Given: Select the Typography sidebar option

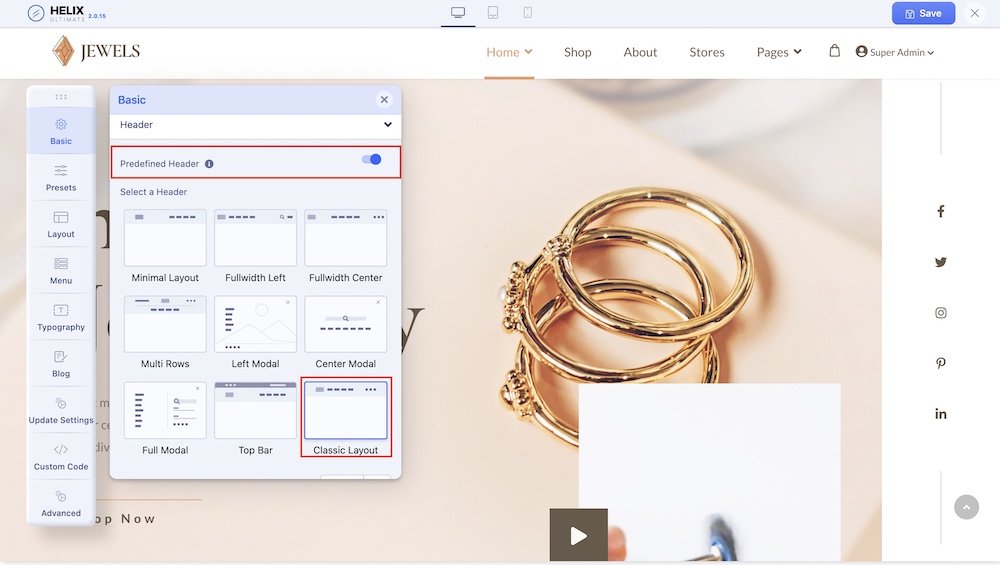Looking at the screenshot, I should (x=61, y=317).
